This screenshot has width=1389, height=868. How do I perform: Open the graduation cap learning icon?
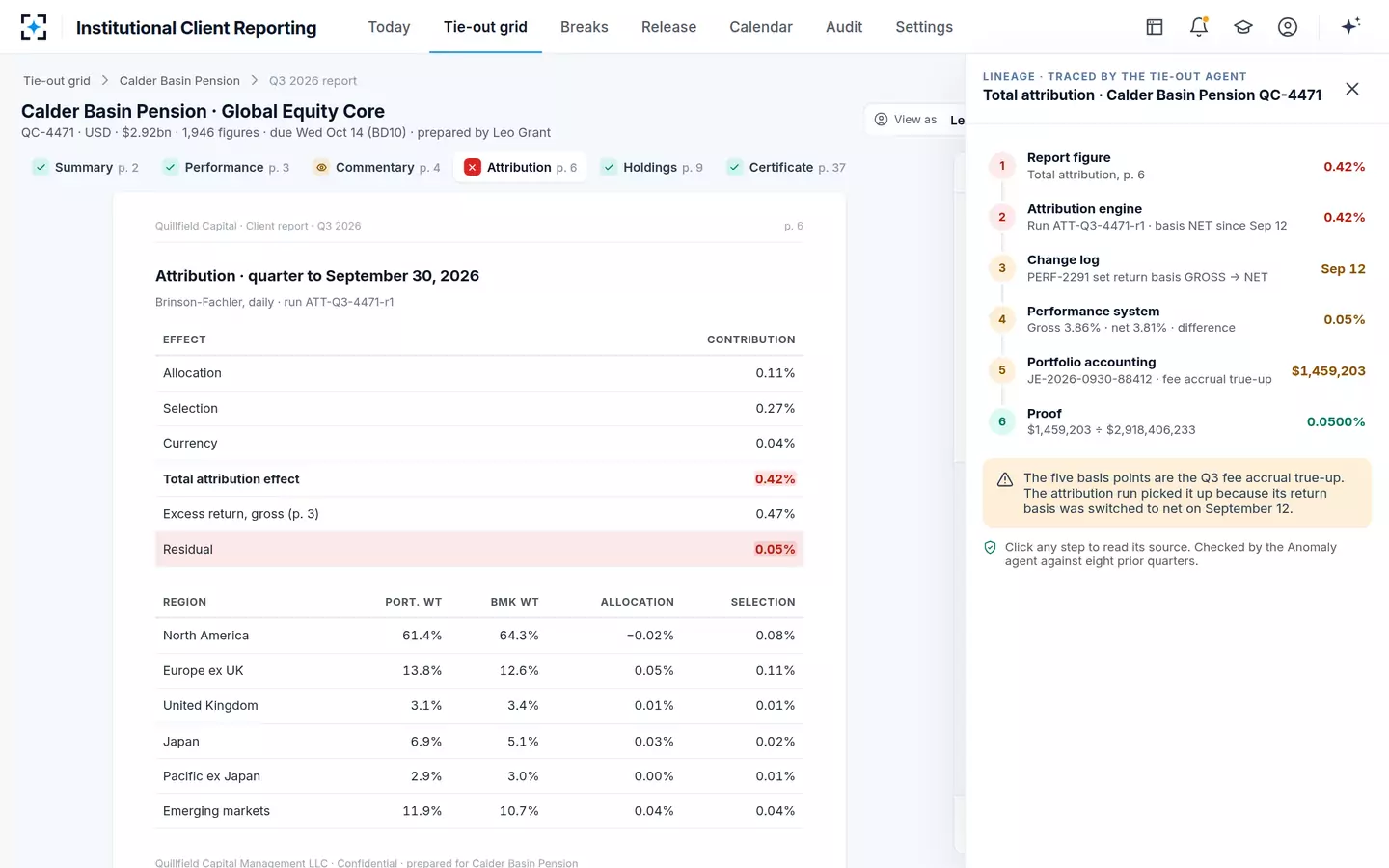point(1243,27)
